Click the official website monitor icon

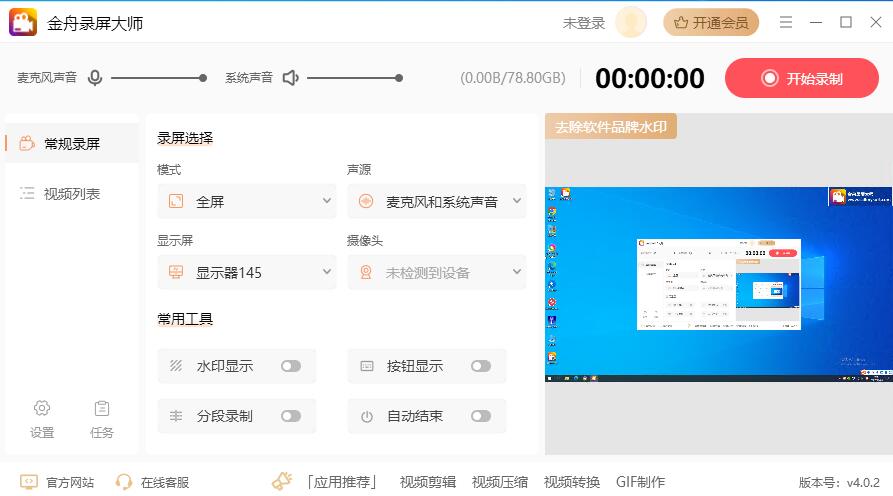click(x=29, y=482)
